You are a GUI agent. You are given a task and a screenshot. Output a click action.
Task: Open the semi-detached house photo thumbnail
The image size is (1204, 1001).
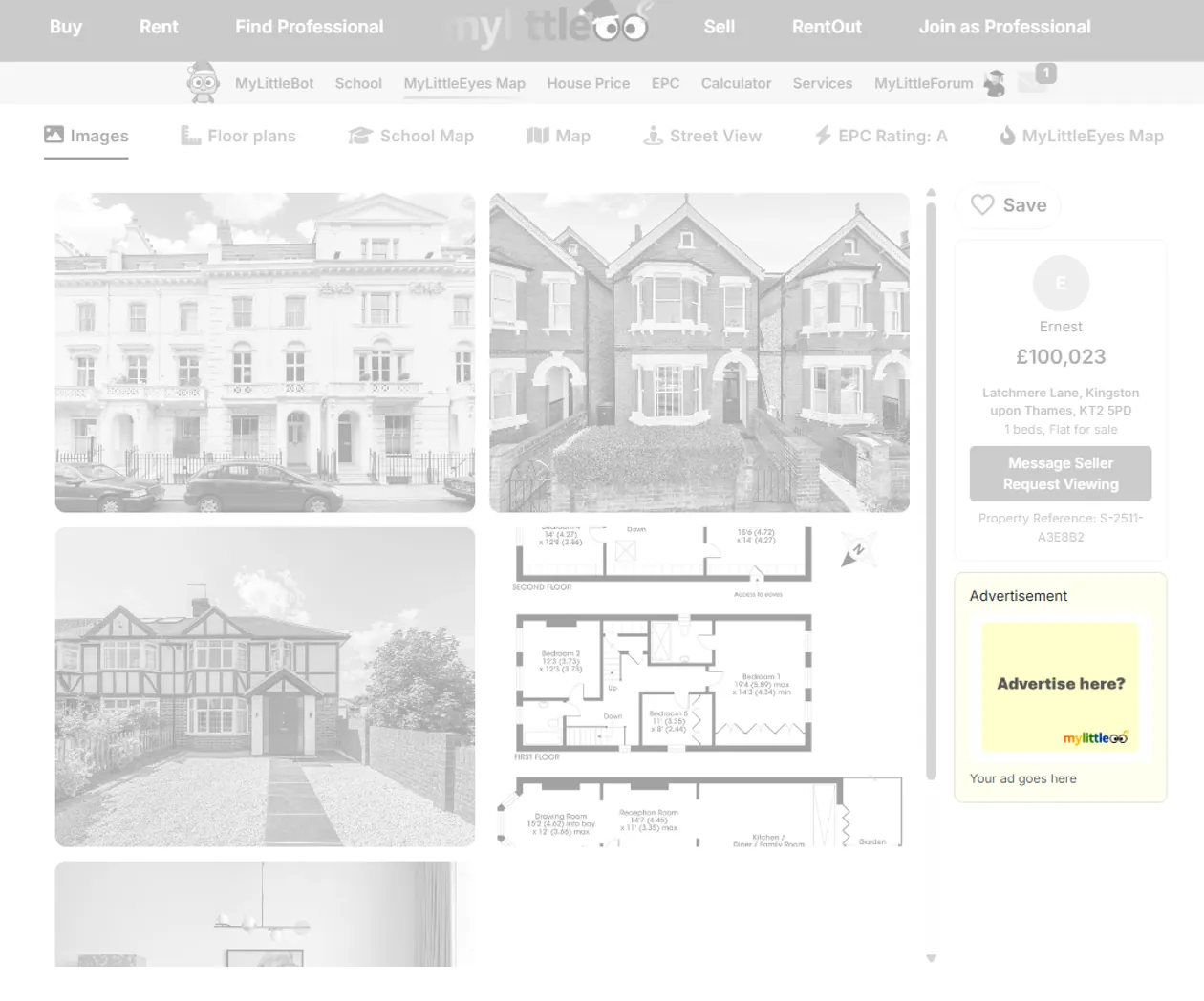265,687
